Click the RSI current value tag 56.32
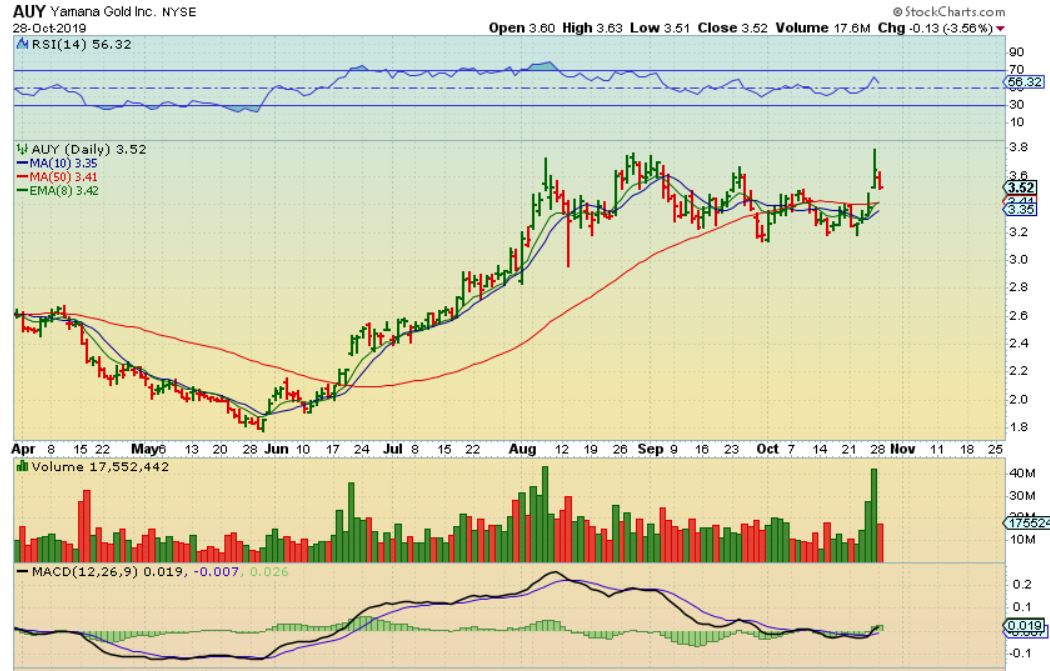 pyautogui.click(x=1025, y=82)
